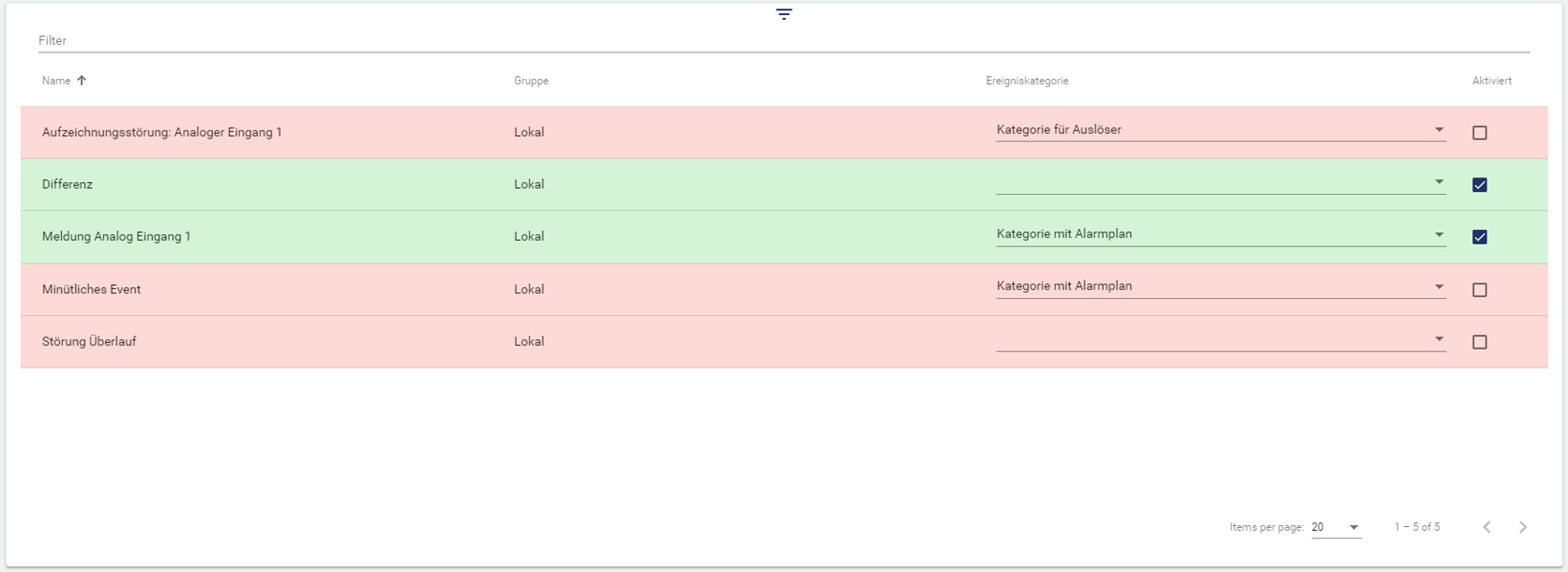Open the Kategorie für Auslöser dropdown
This screenshot has height=572, width=1568.
pos(1219,130)
